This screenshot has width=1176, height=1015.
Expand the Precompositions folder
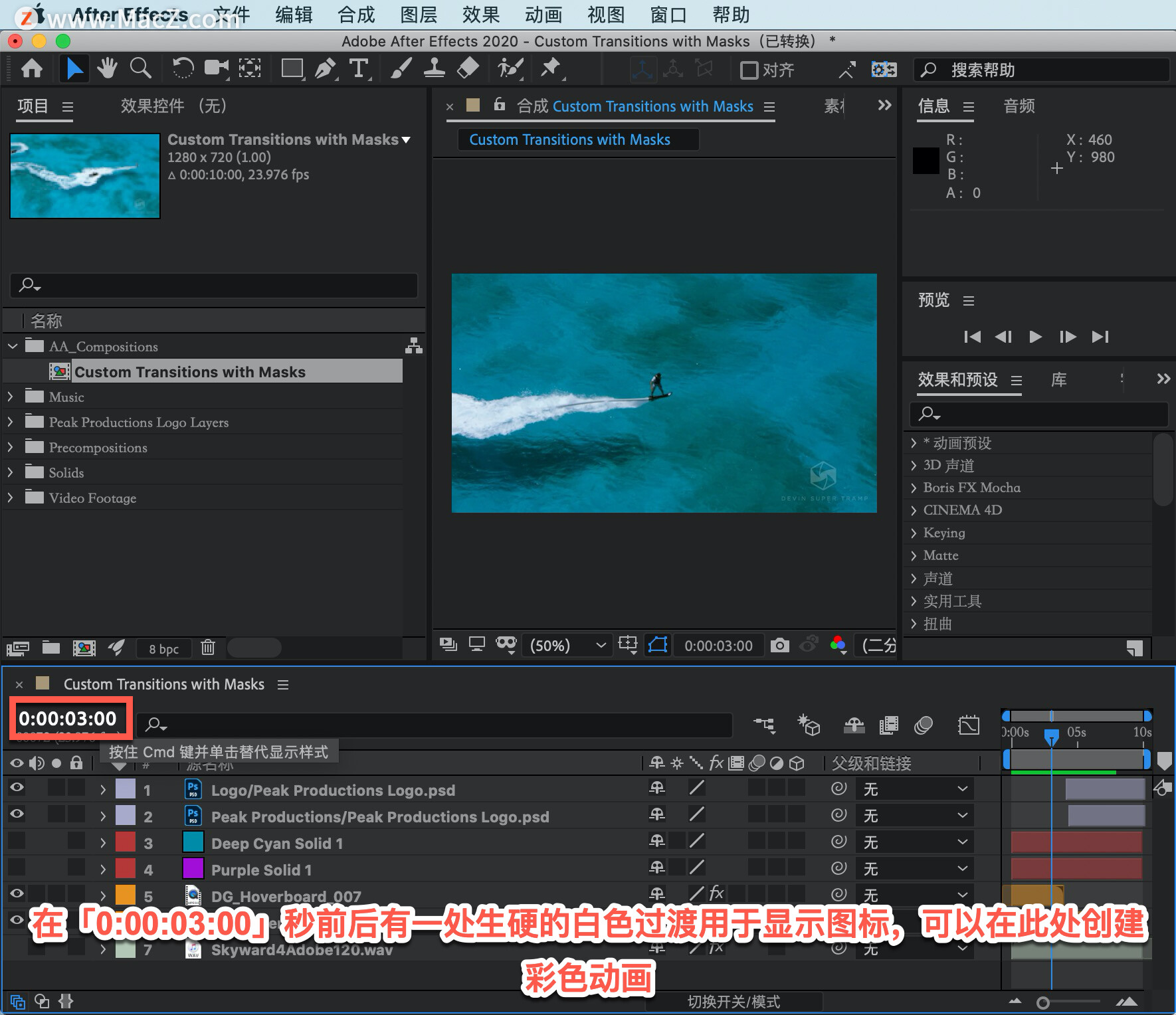click(11, 447)
